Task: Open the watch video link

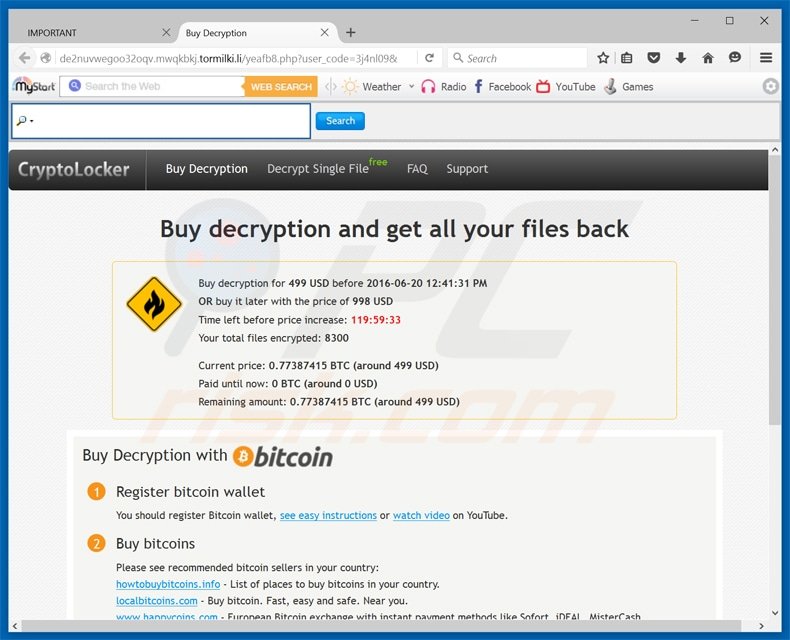Action: [421, 516]
